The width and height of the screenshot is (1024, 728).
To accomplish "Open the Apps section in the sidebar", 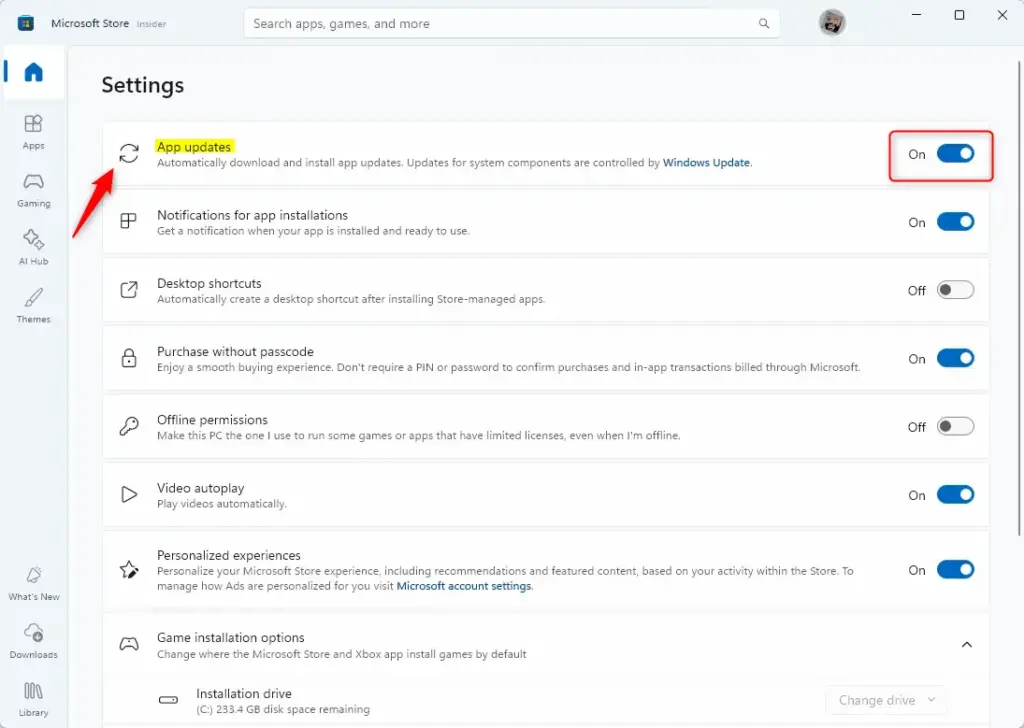I will tap(33, 132).
